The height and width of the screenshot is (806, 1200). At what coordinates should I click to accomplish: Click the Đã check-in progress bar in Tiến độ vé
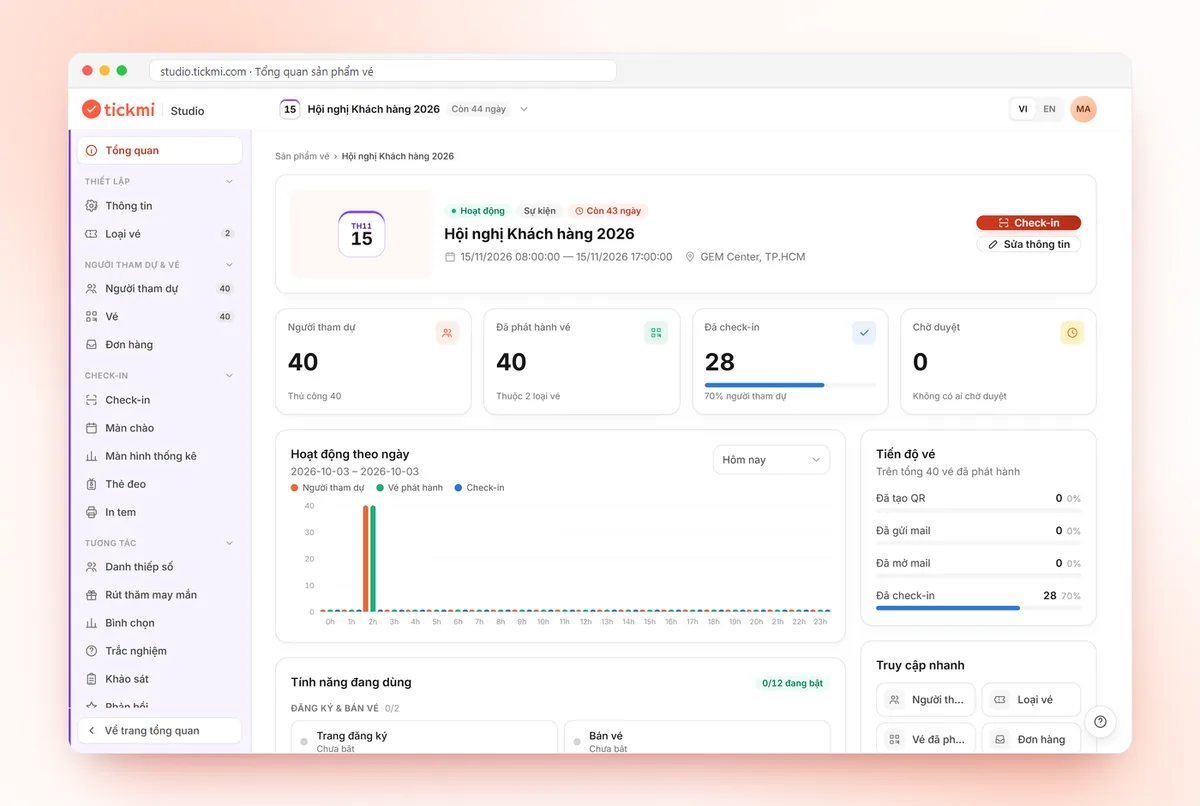[978, 608]
